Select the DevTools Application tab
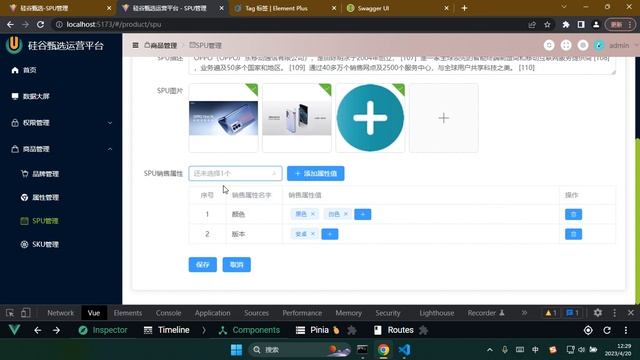Image resolution: width=640 pixels, height=360 pixels. (x=212, y=313)
